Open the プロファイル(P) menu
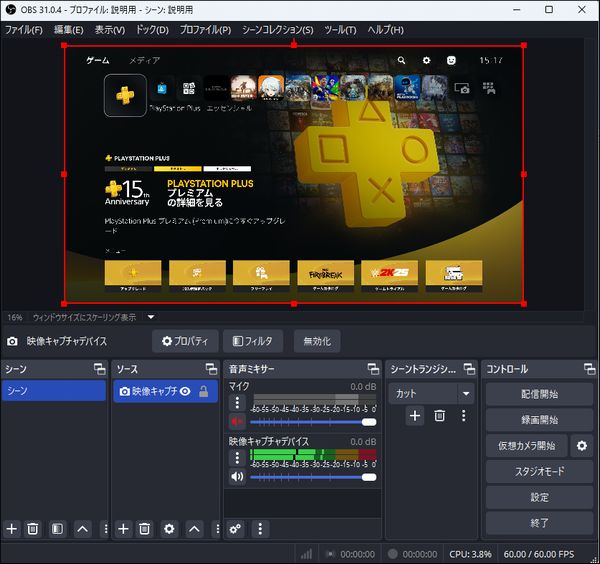The image size is (600, 564). click(x=205, y=30)
